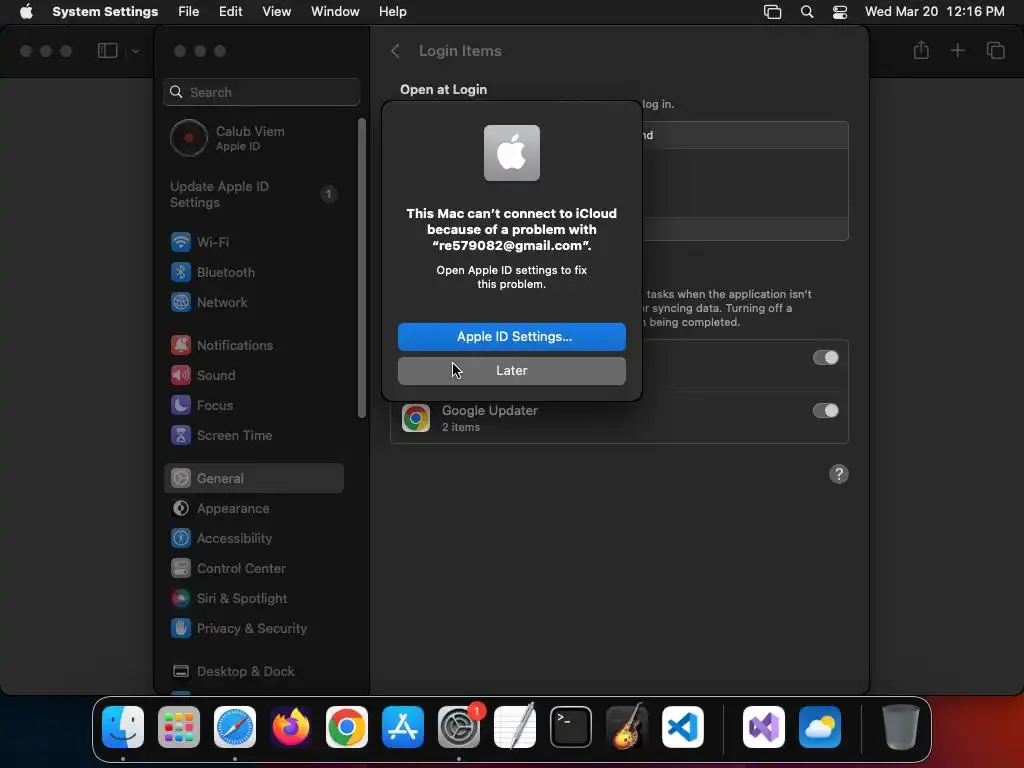Open Spotlight search in menu bar
1024x768 pixels.
[807, 12]
